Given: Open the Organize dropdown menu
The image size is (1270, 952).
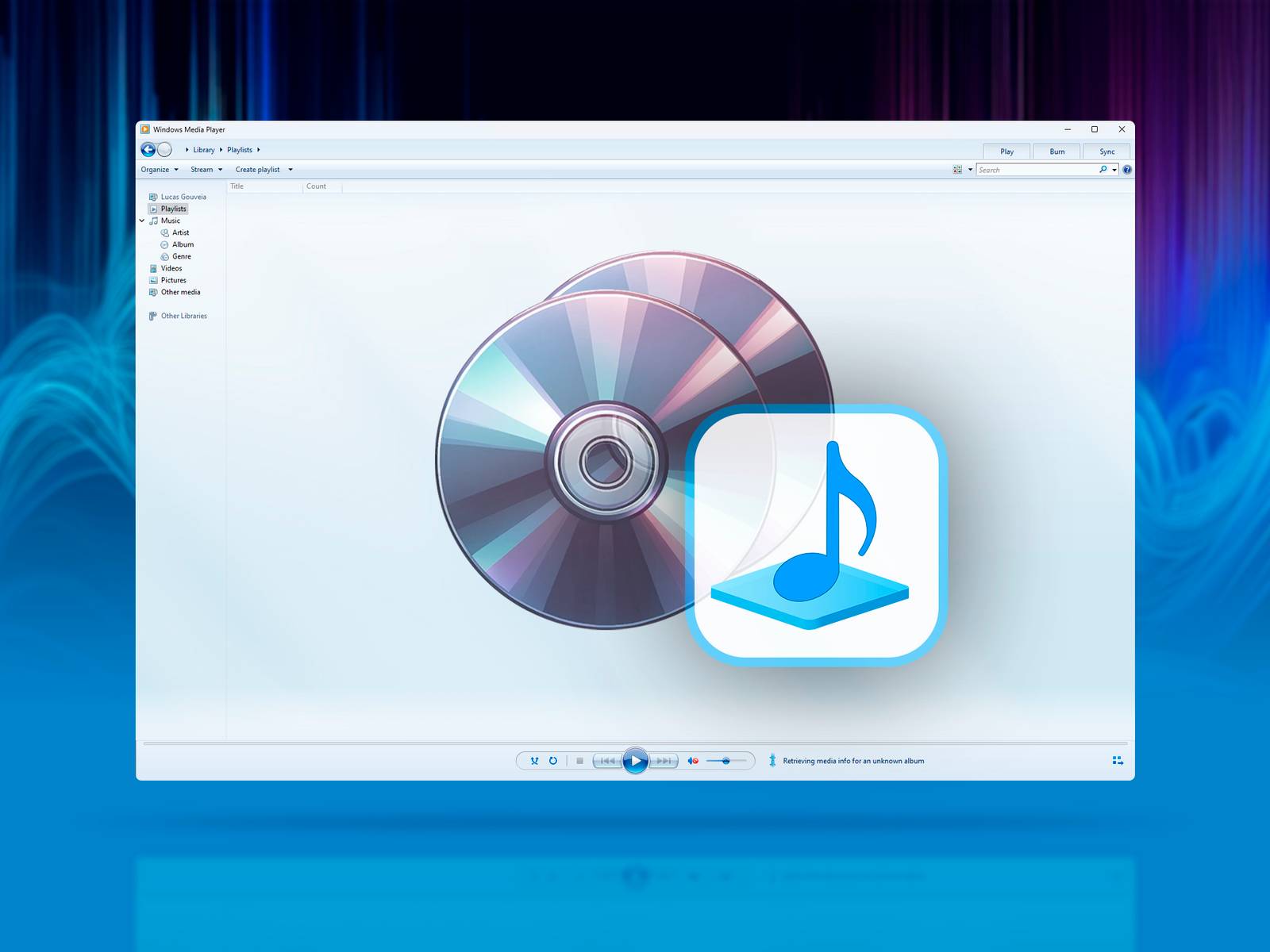Looking at the screenshot, I should point(160,170).
